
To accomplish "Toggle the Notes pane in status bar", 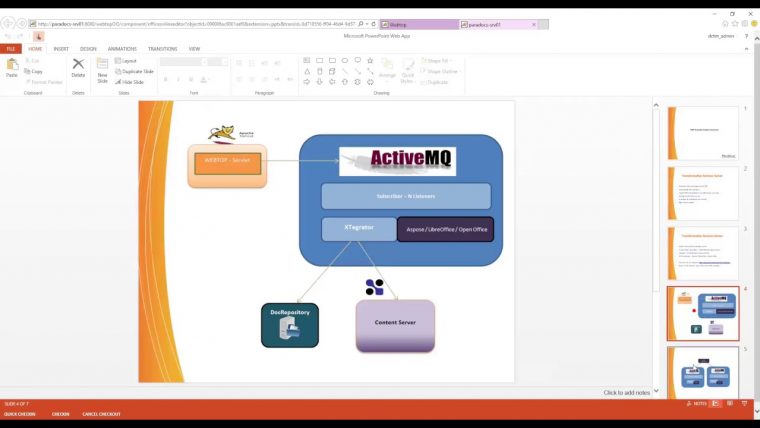I will click(x=695, y=403).
